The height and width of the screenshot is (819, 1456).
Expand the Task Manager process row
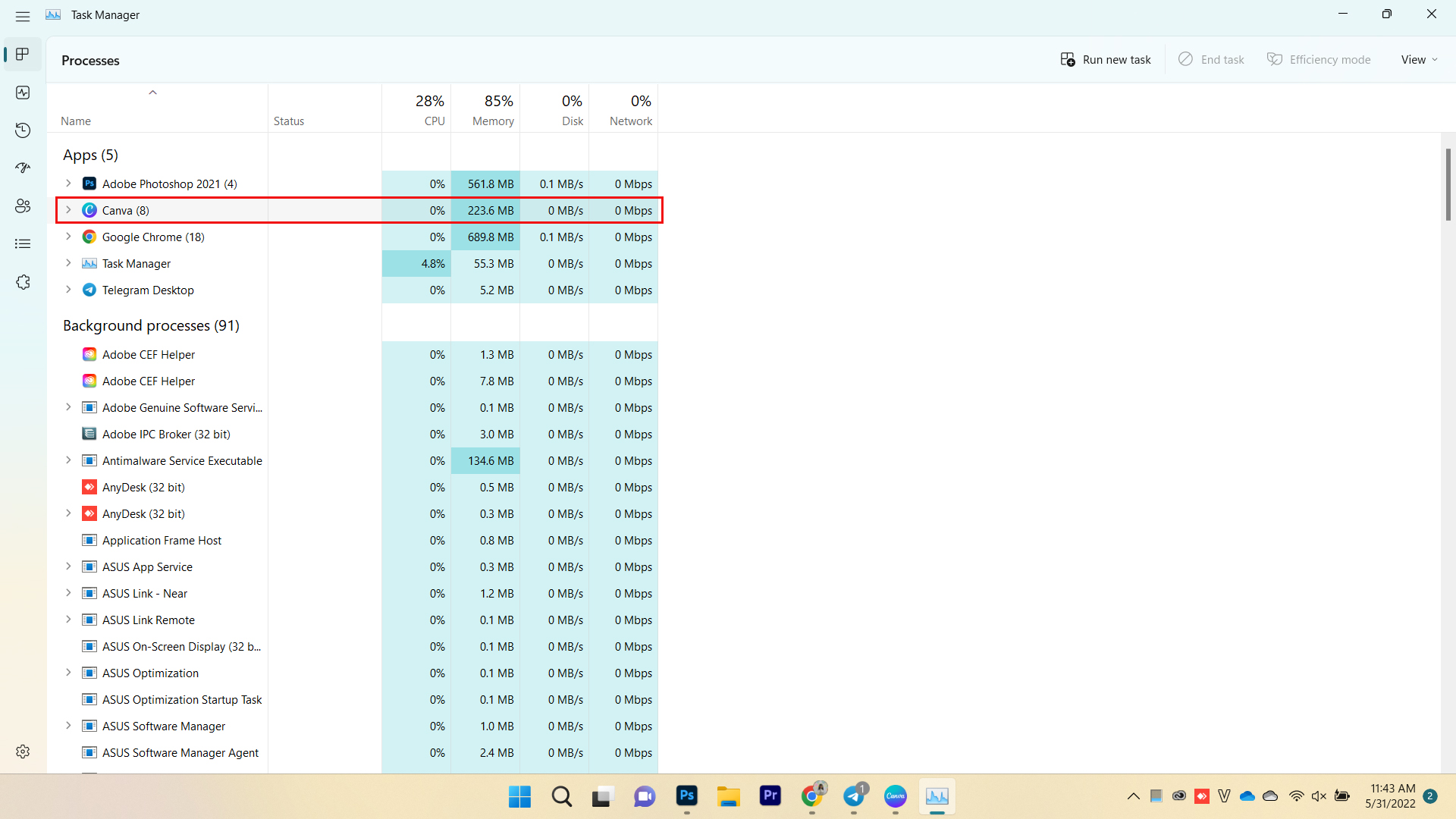[x=68, y=263]
